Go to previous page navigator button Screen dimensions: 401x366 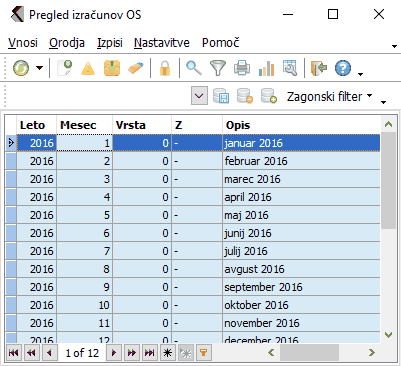(x=32, y=353)
